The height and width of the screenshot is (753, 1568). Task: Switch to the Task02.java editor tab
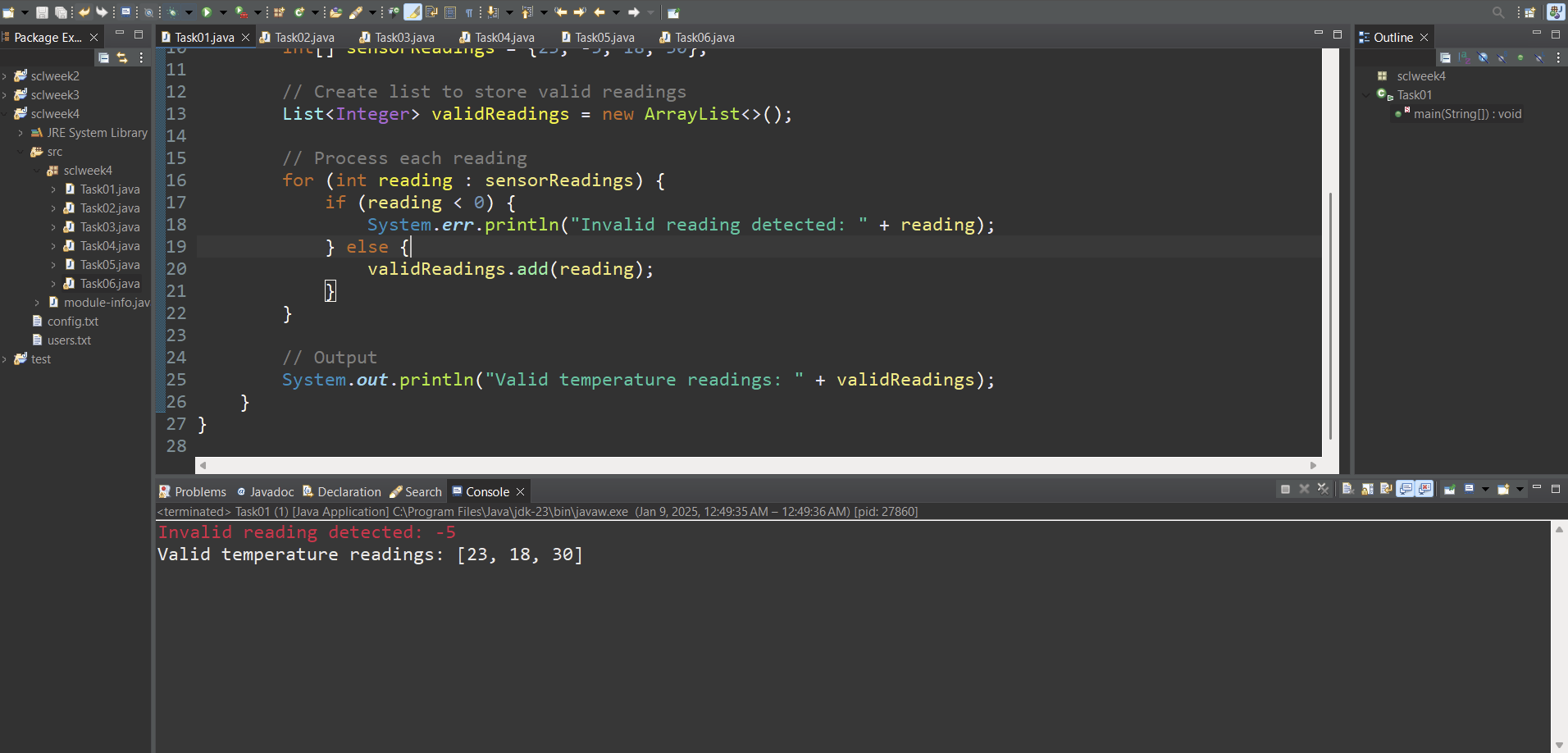297,37
